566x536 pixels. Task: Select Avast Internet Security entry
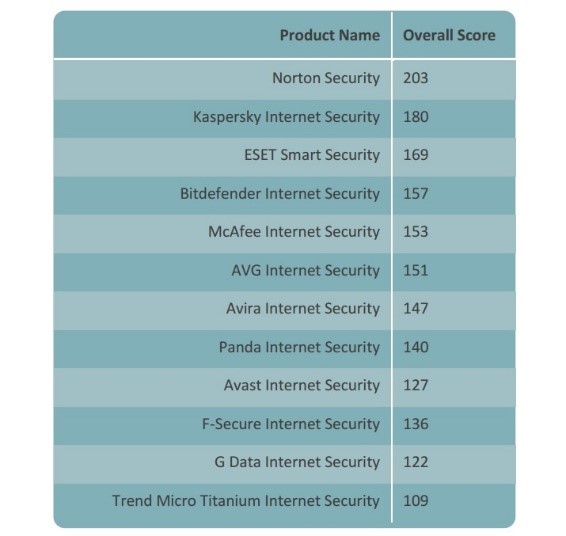click(302, 385)
